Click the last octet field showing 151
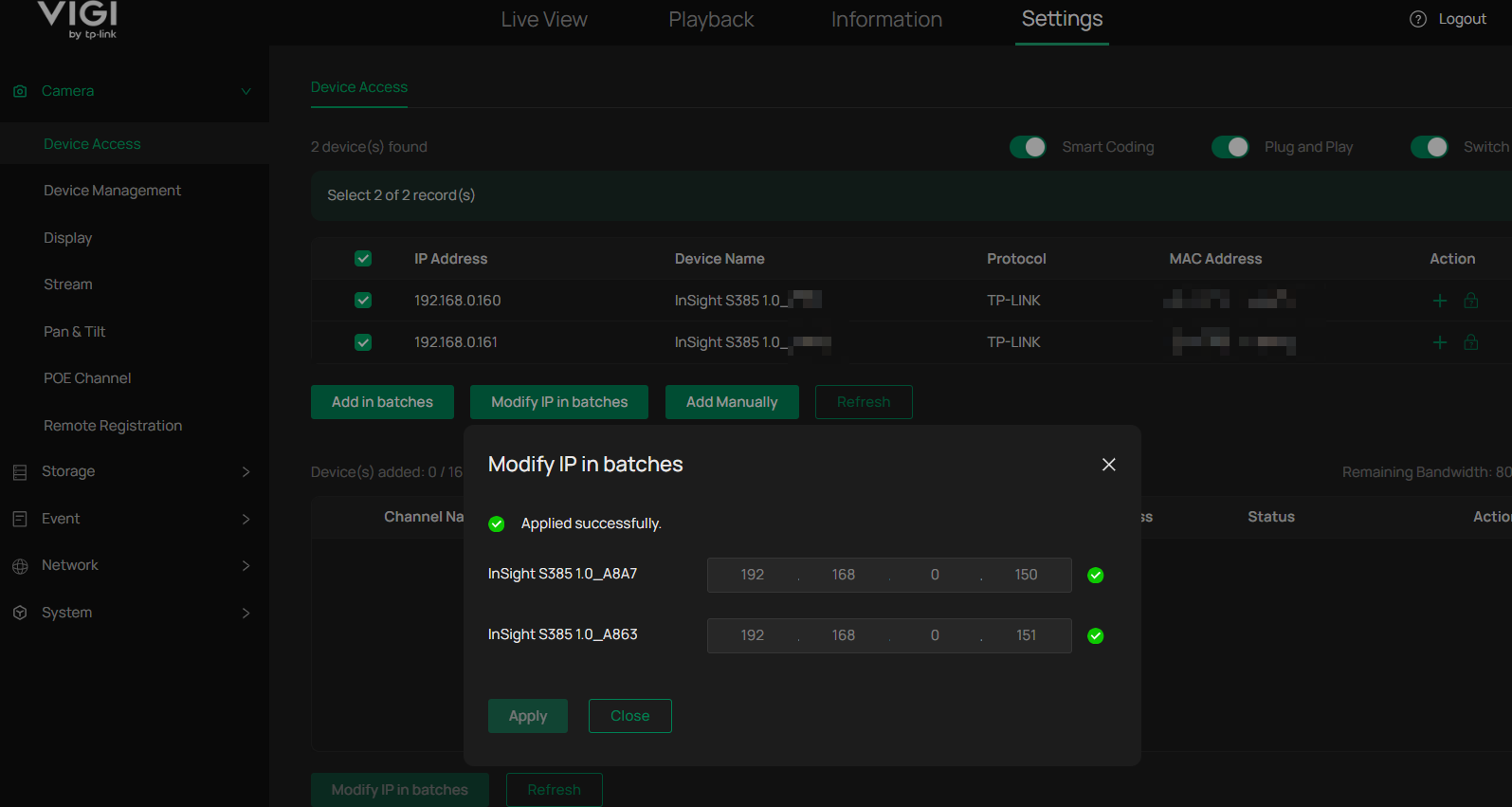The width and height of the screenshot is (1512, 807). tap(1026, 635)
